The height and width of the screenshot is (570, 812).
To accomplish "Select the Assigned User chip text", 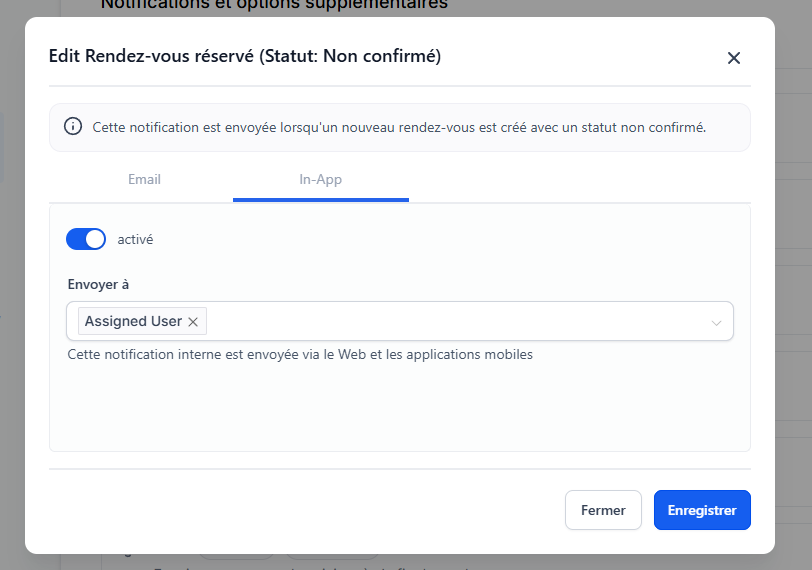I will [133, 322].
